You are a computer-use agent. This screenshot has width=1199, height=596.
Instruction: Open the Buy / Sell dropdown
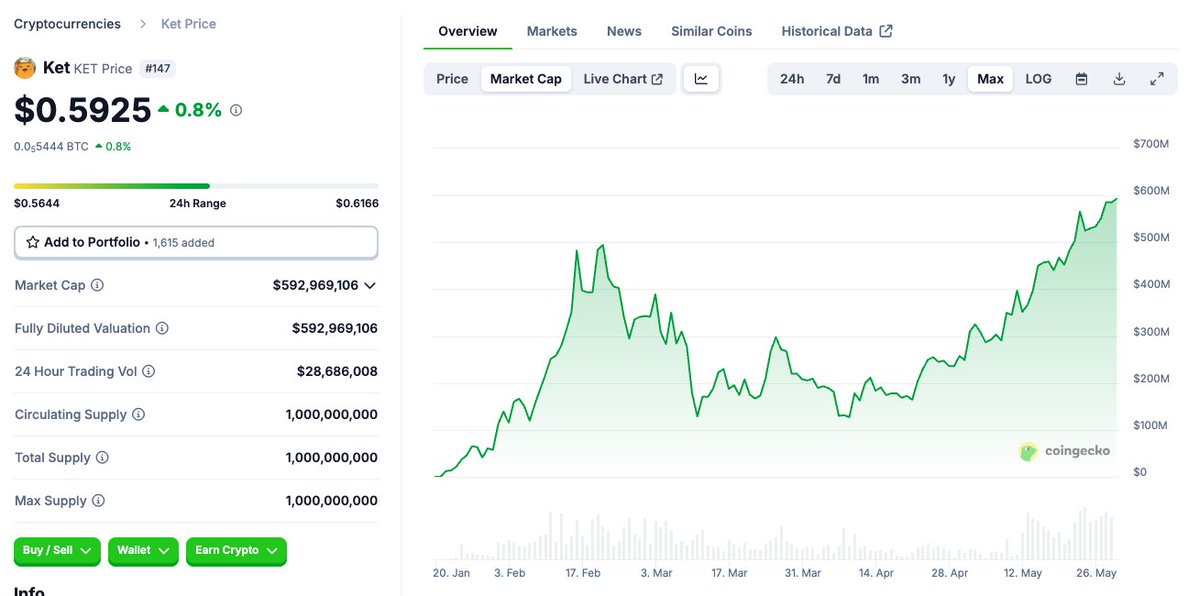pos(57,551)
